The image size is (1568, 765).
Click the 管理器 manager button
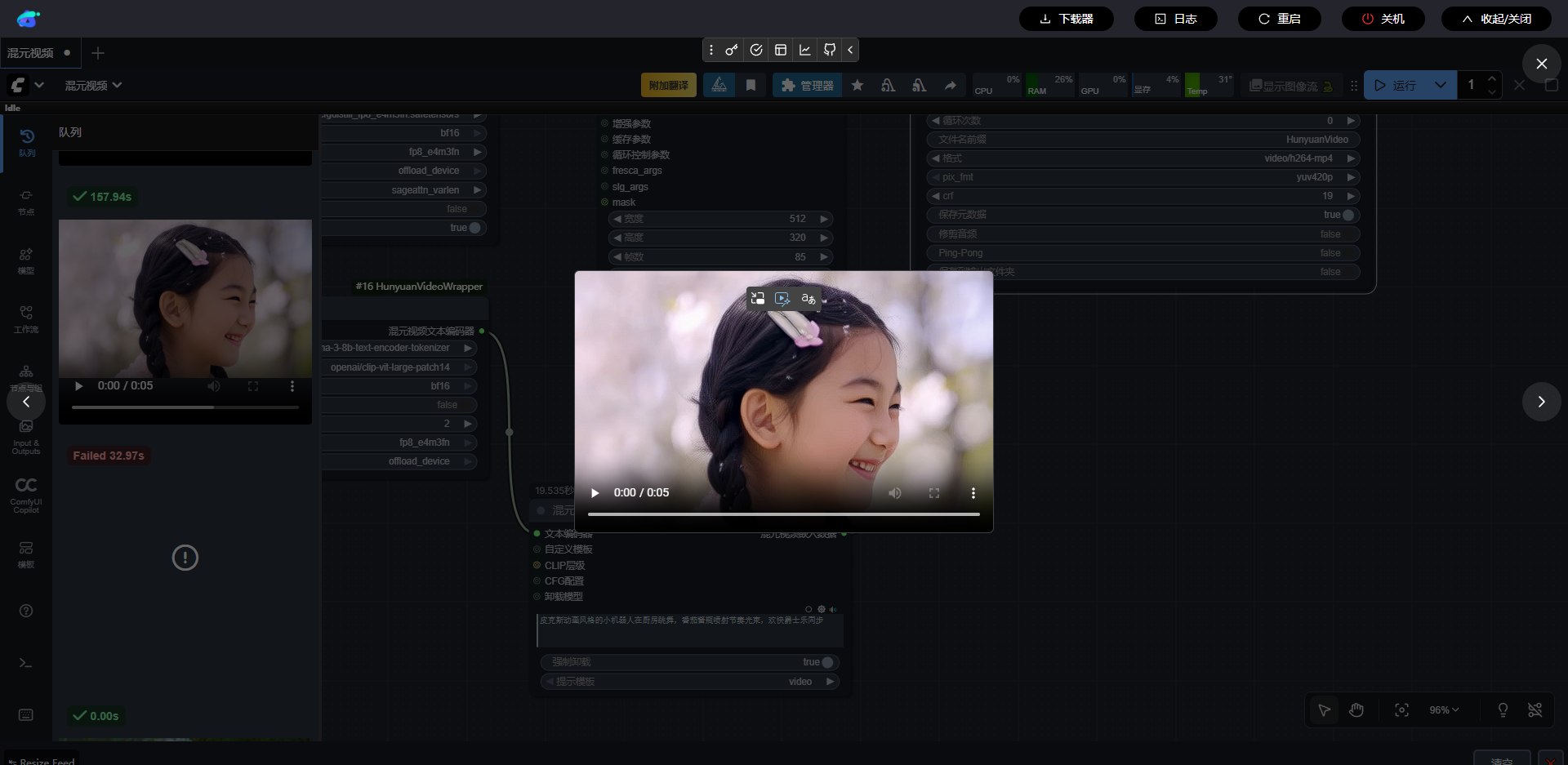click(807, 85)
